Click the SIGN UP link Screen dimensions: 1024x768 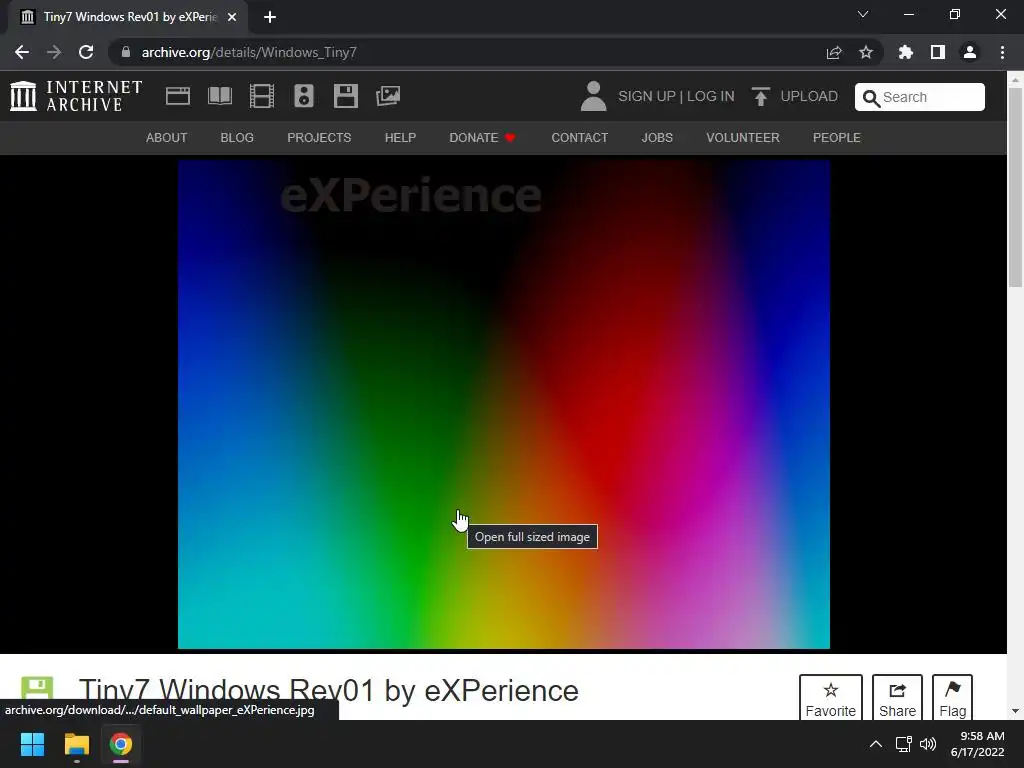(647, 96)
